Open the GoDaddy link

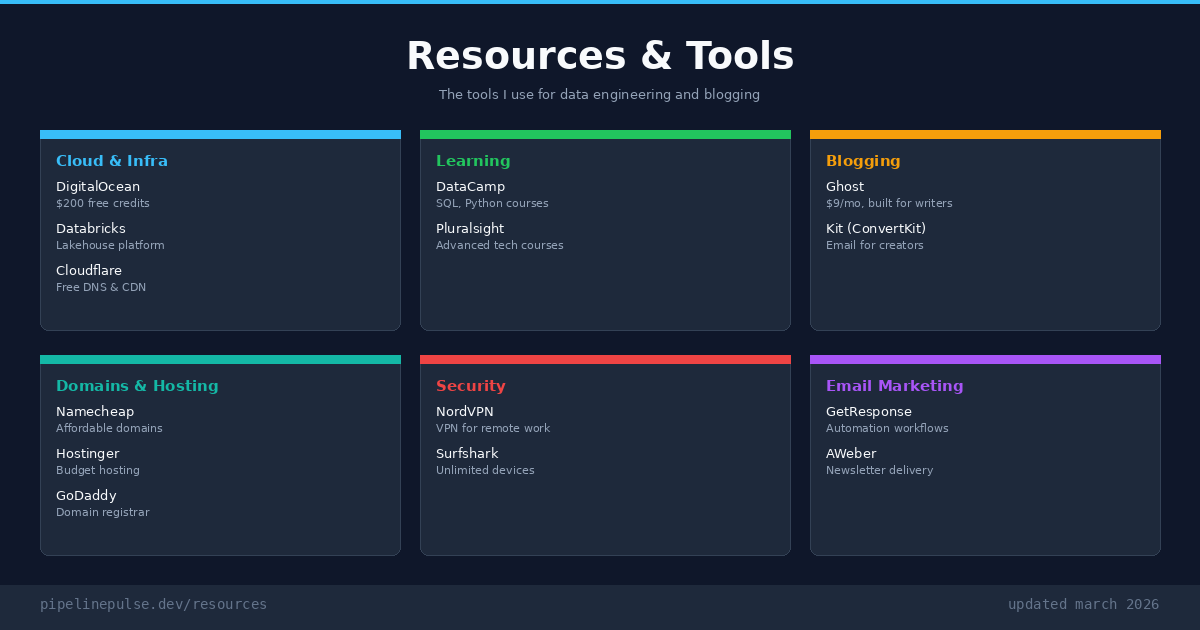(x=86, y=496)
